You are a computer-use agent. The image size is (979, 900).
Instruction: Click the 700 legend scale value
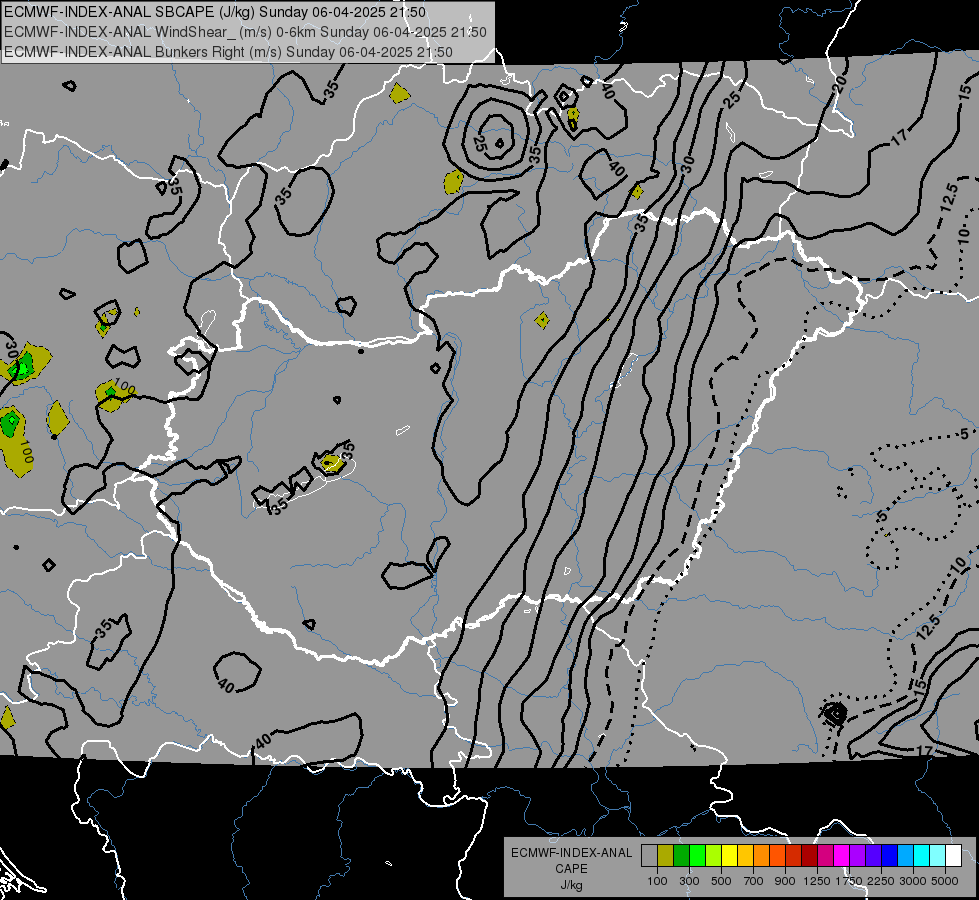coord(754,881)
